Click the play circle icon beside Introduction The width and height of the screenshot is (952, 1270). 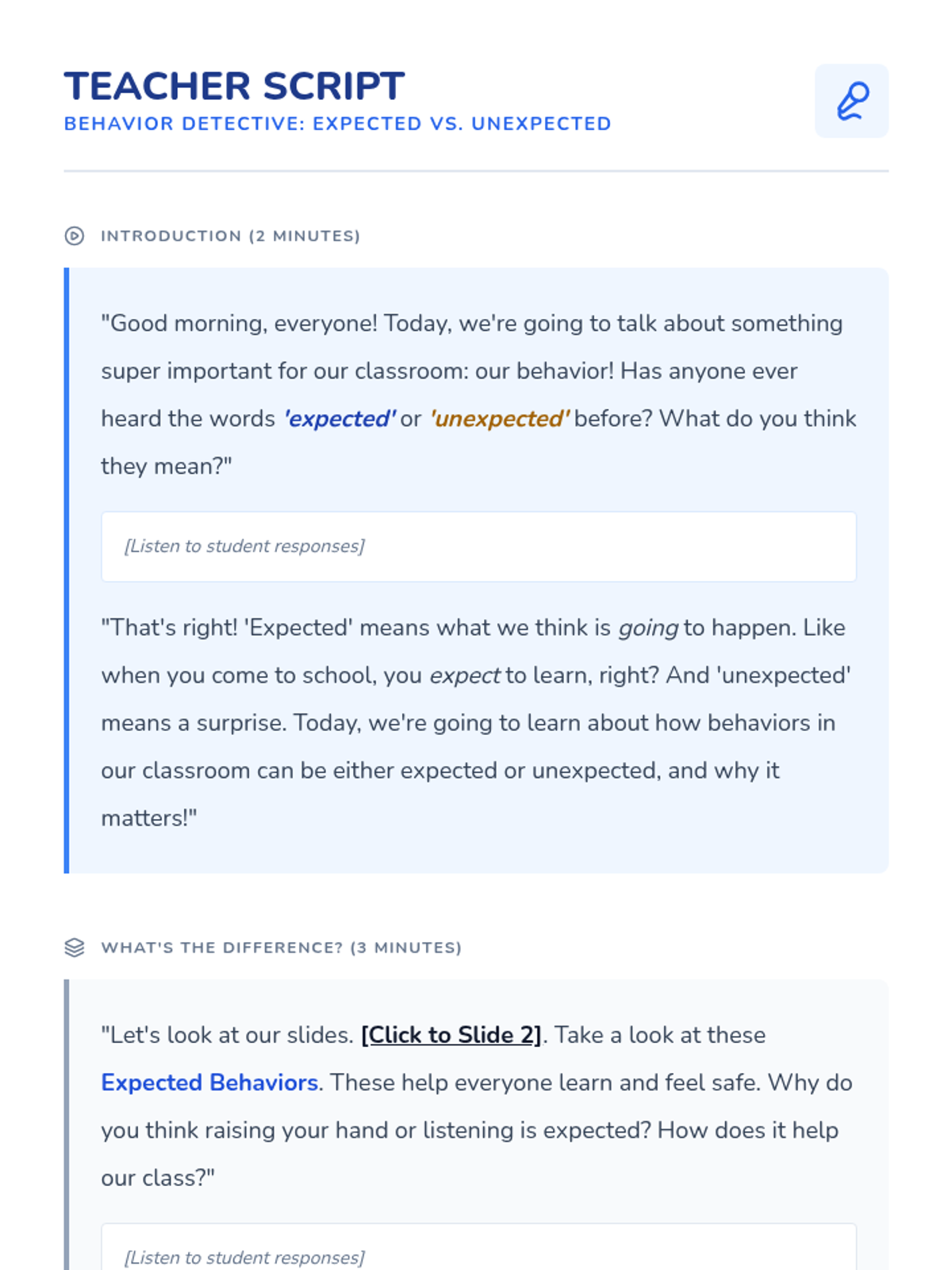pos(75,236)
